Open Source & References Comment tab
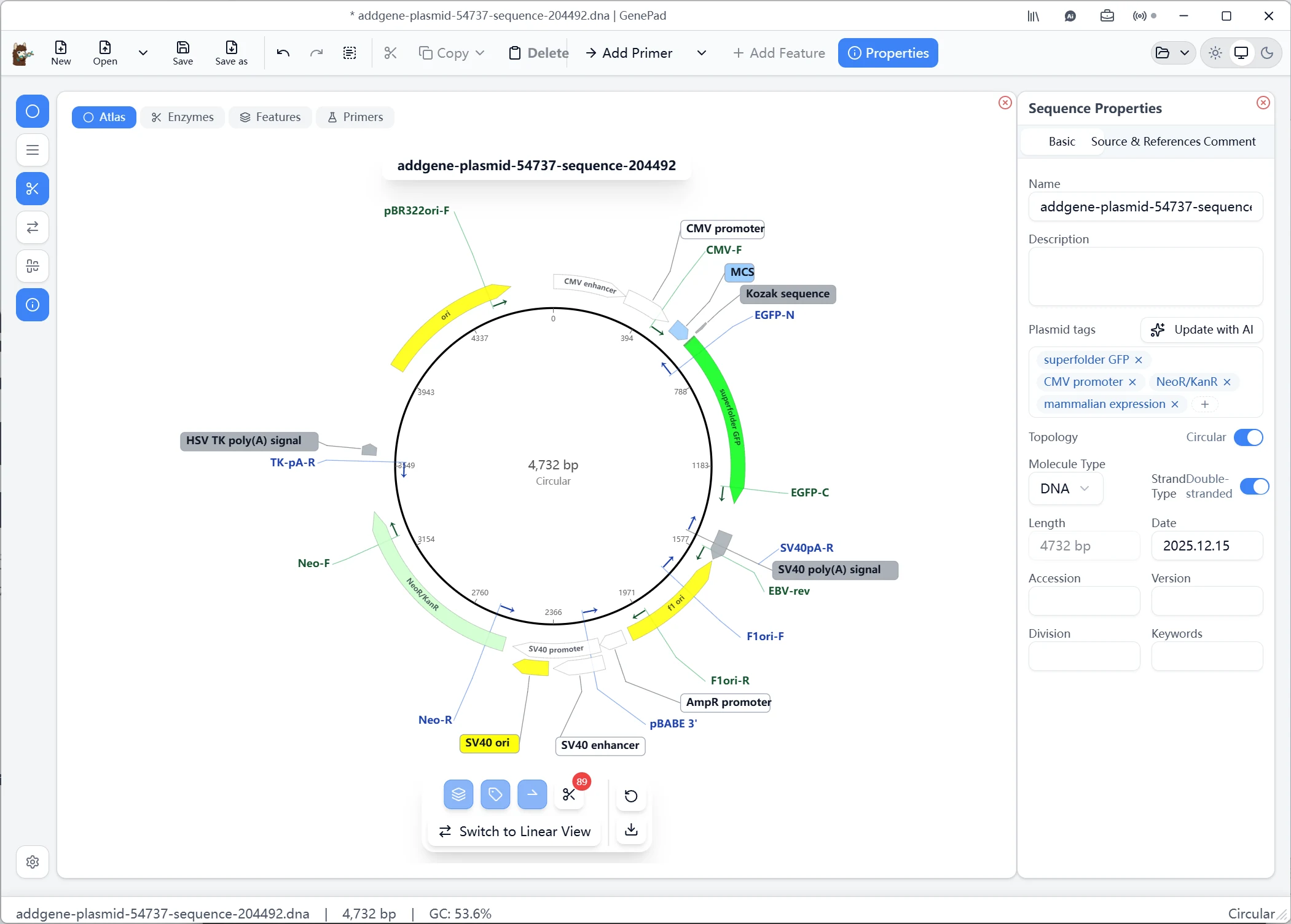 pyautogui.click(x=1173, y=142)
